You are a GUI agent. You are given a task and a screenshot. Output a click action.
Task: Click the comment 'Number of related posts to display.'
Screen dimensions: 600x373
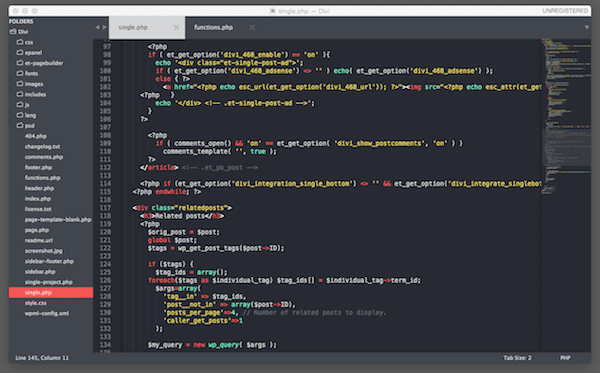[315, 313]
